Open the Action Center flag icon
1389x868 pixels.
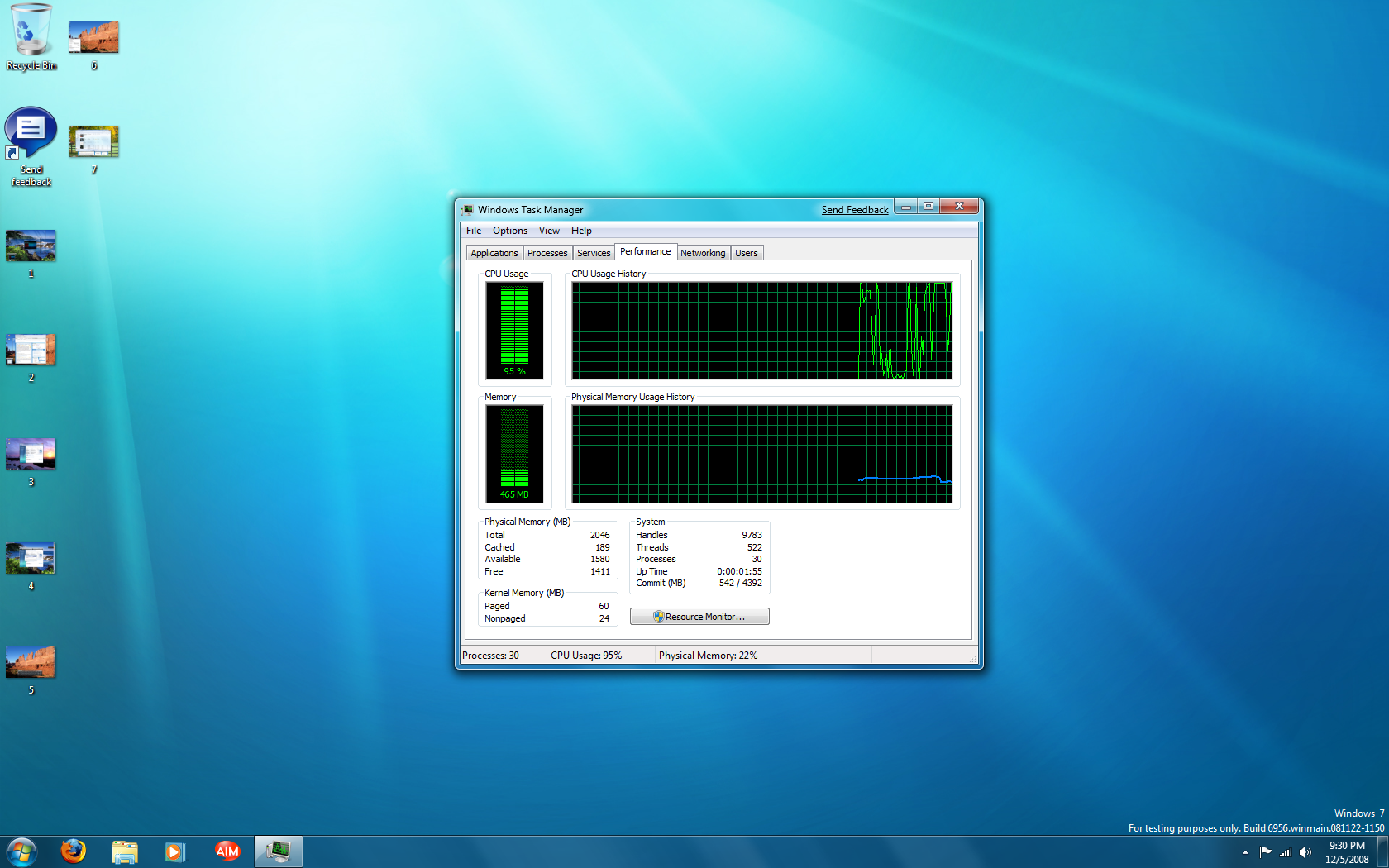[x=1265, y=852]
